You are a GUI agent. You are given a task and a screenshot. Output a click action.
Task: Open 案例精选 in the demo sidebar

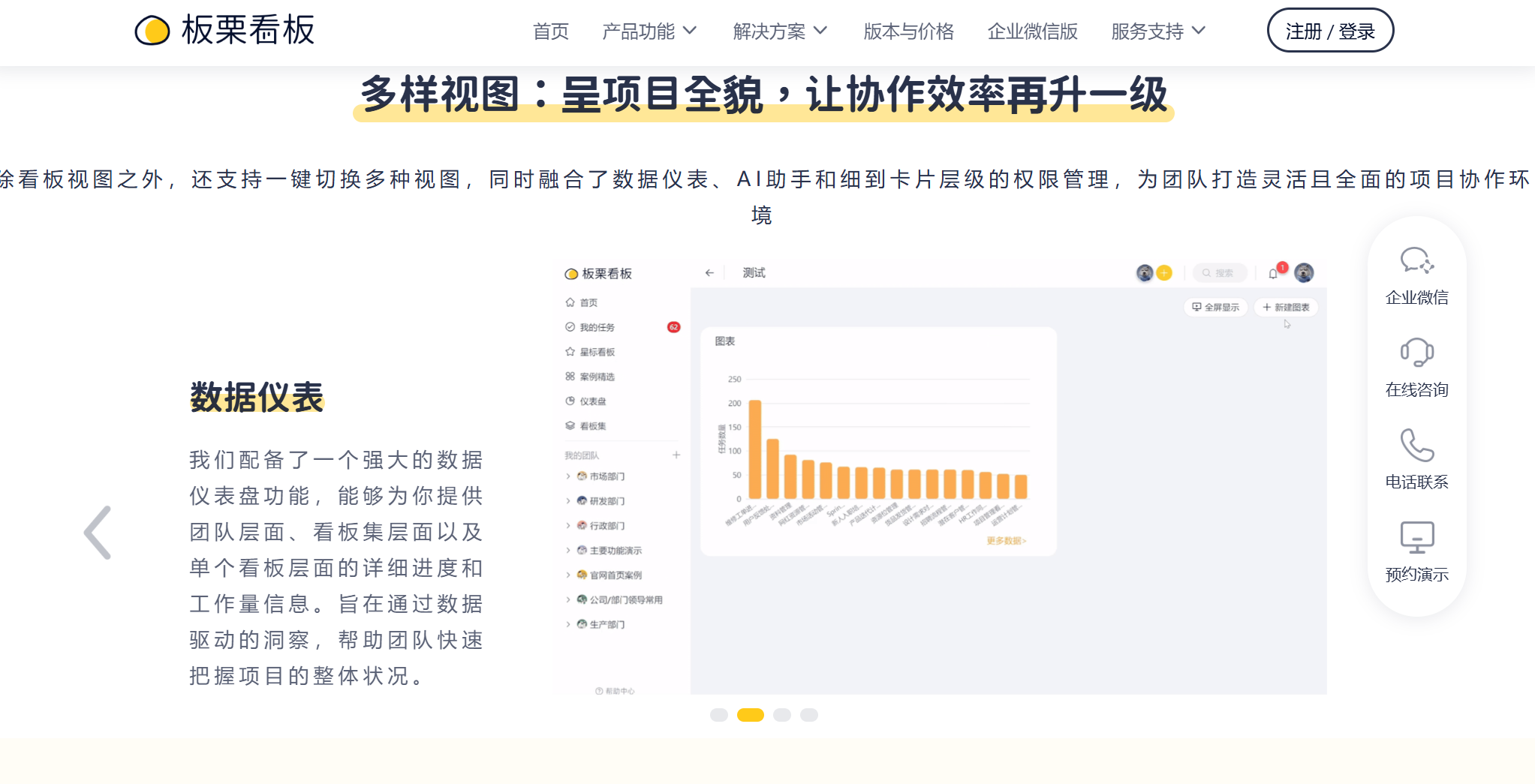(x=590, y=377)
